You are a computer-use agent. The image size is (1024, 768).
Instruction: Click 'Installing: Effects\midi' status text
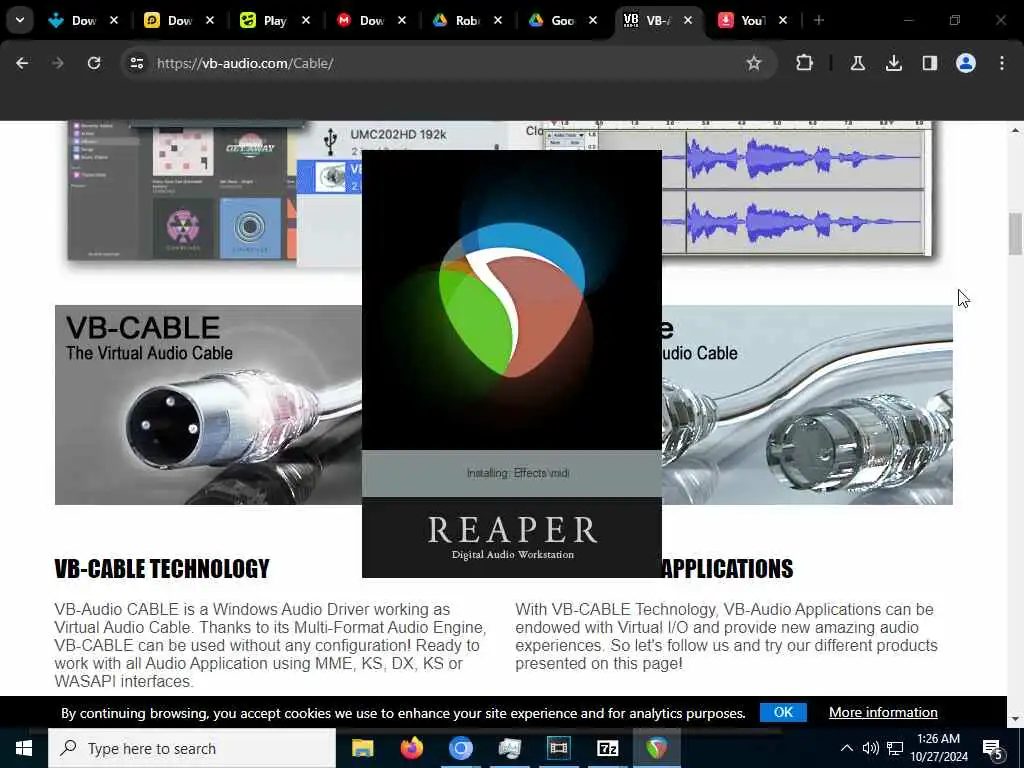click(518, 473)
